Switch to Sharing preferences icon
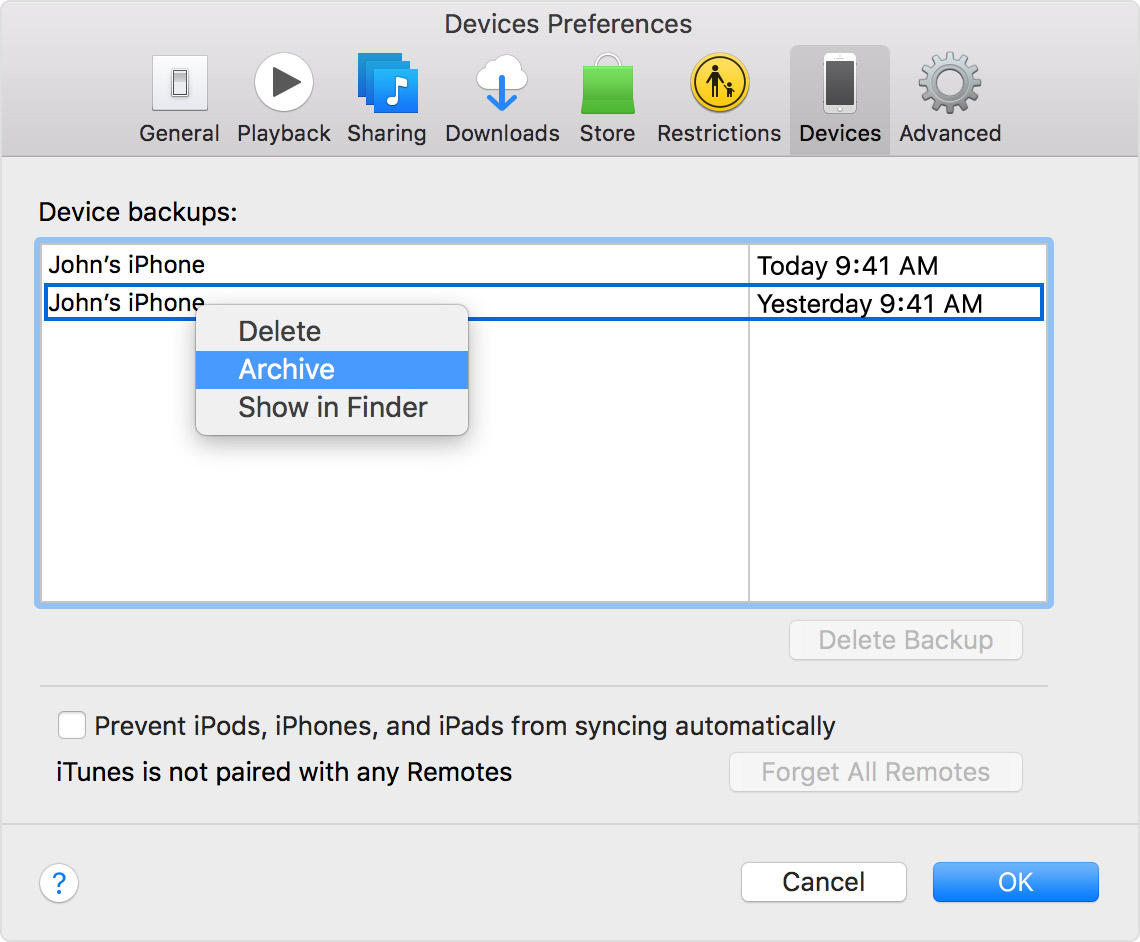Screen dimensions: 1140x942 (387, 84)
